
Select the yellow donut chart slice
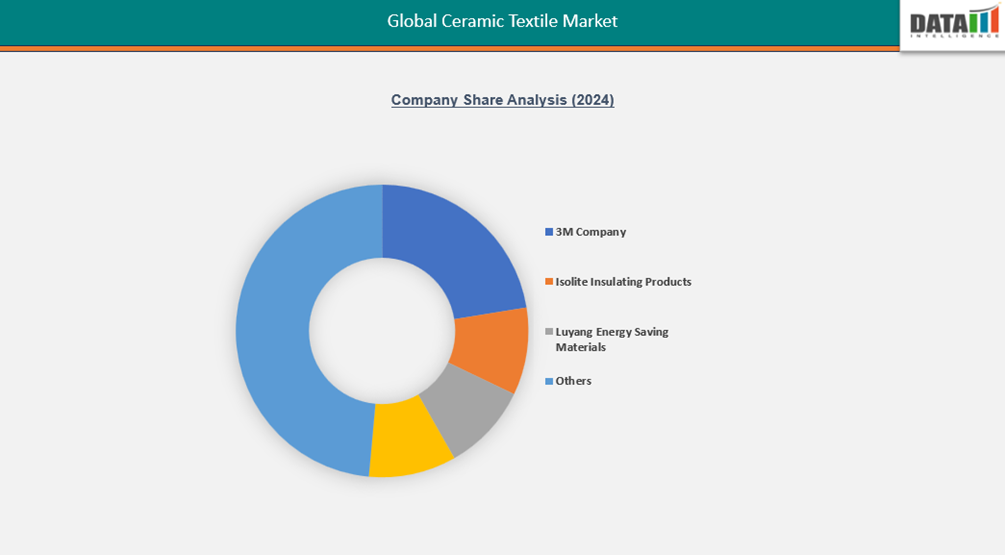[408, 440]
